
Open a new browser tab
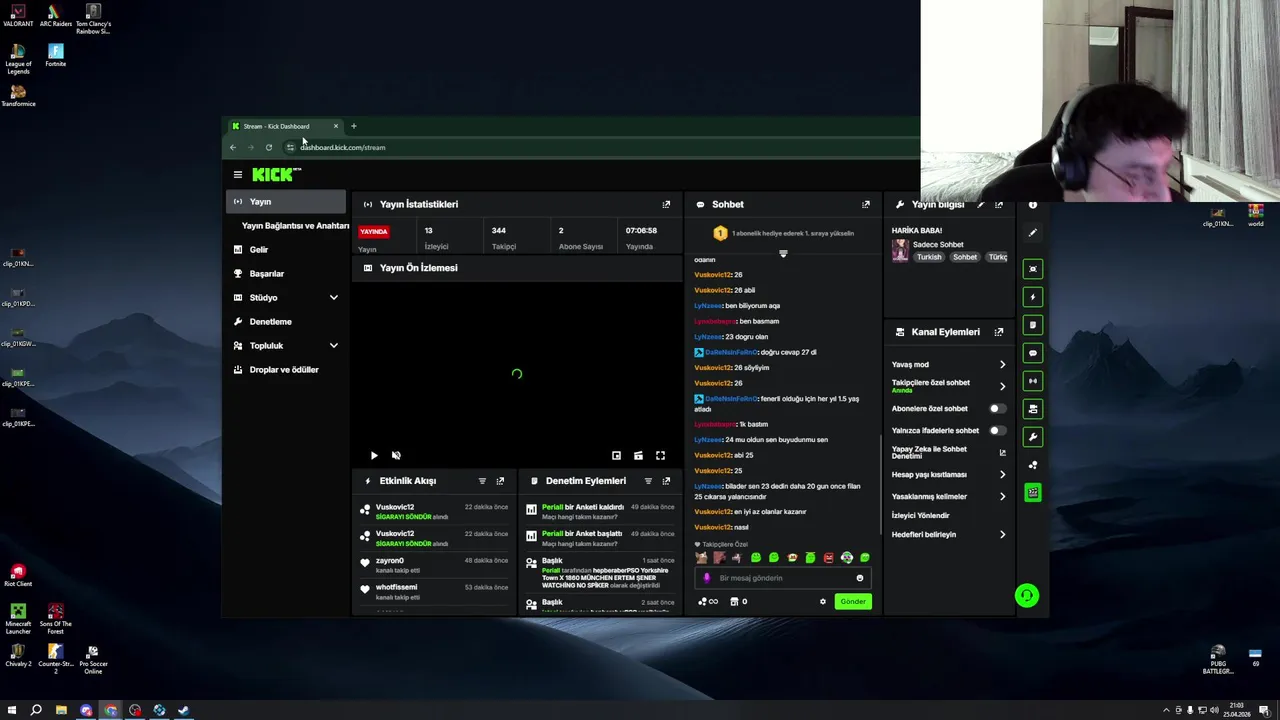pyautogui.click(x=353, y=126)
